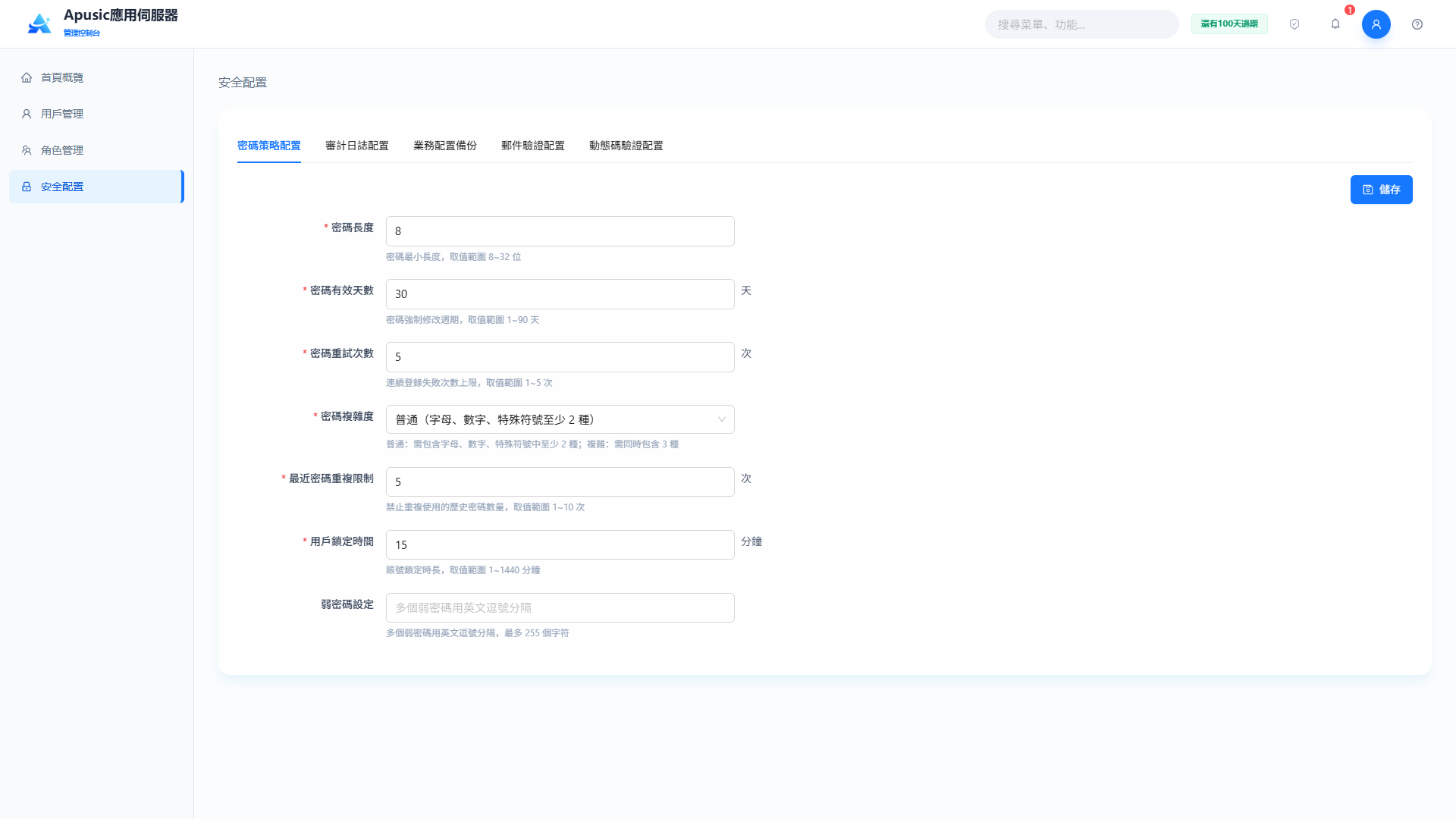The height and width of the screenshot is (819, 1456).
Task: Click the Apusic logo icon
Action: (x=39, y=24)
